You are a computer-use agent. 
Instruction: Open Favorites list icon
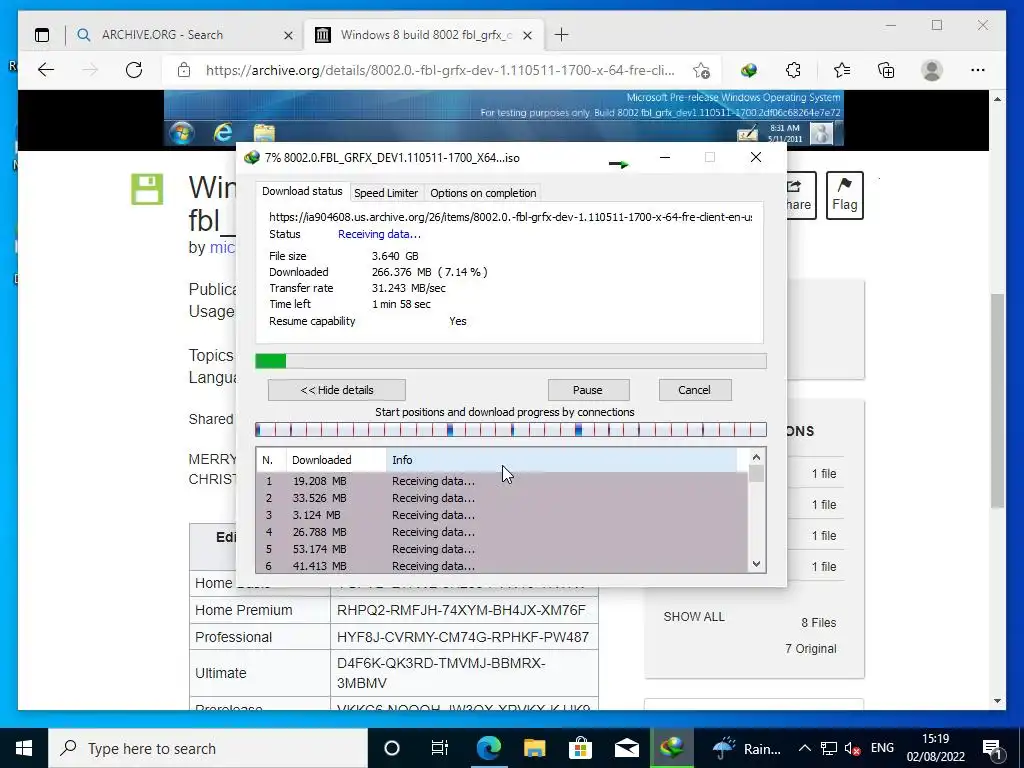pos(842,70)
